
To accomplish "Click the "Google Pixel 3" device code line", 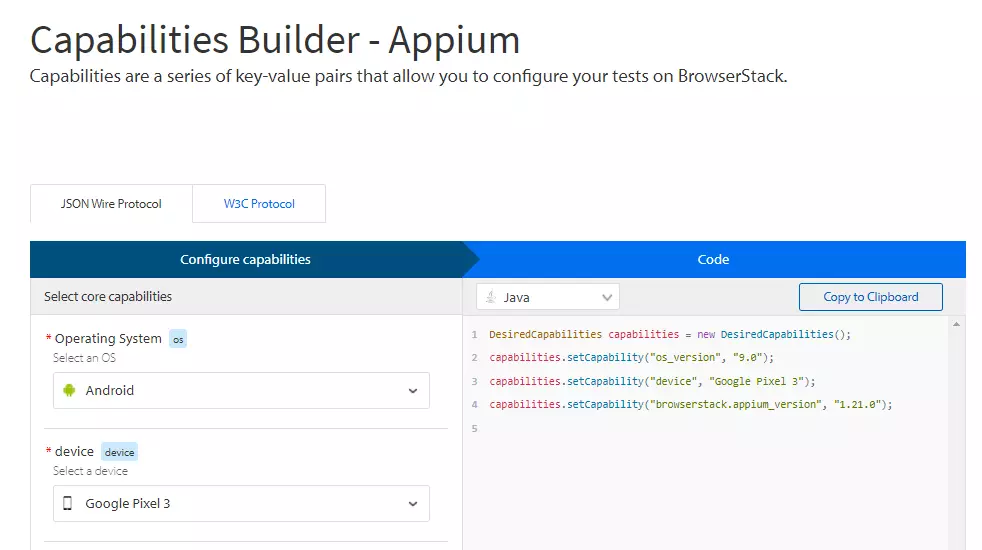I will (652, 381).
